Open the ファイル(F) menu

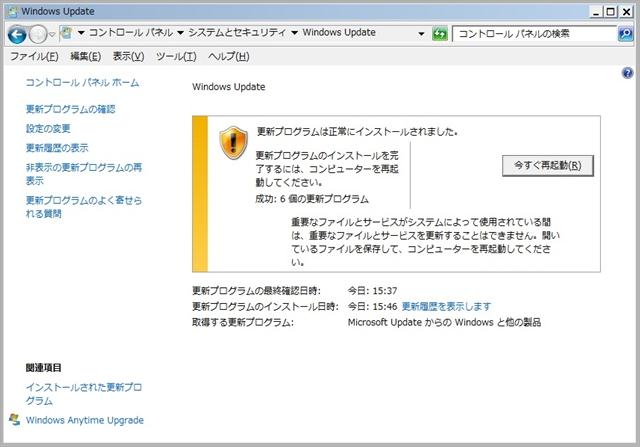(x=34, y=56)
